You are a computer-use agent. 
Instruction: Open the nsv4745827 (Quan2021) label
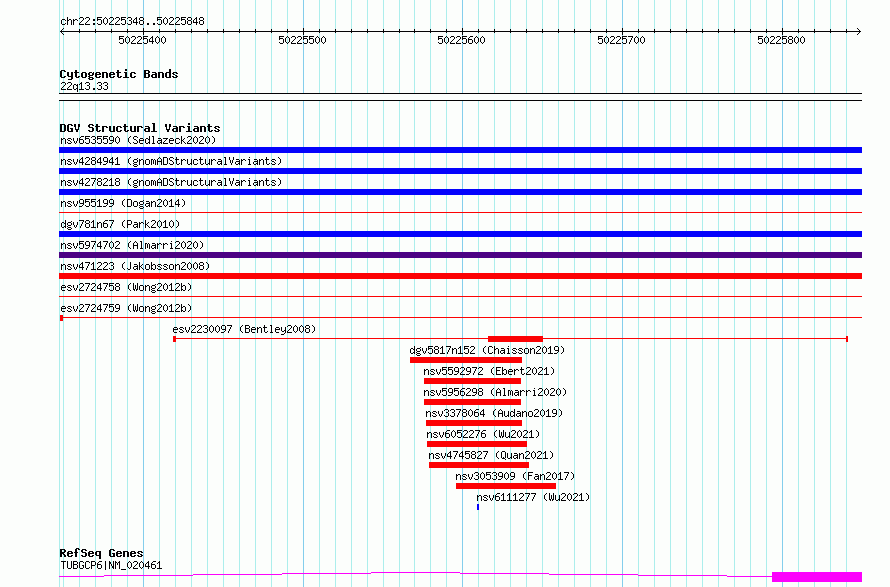click(x=491, y=455)
